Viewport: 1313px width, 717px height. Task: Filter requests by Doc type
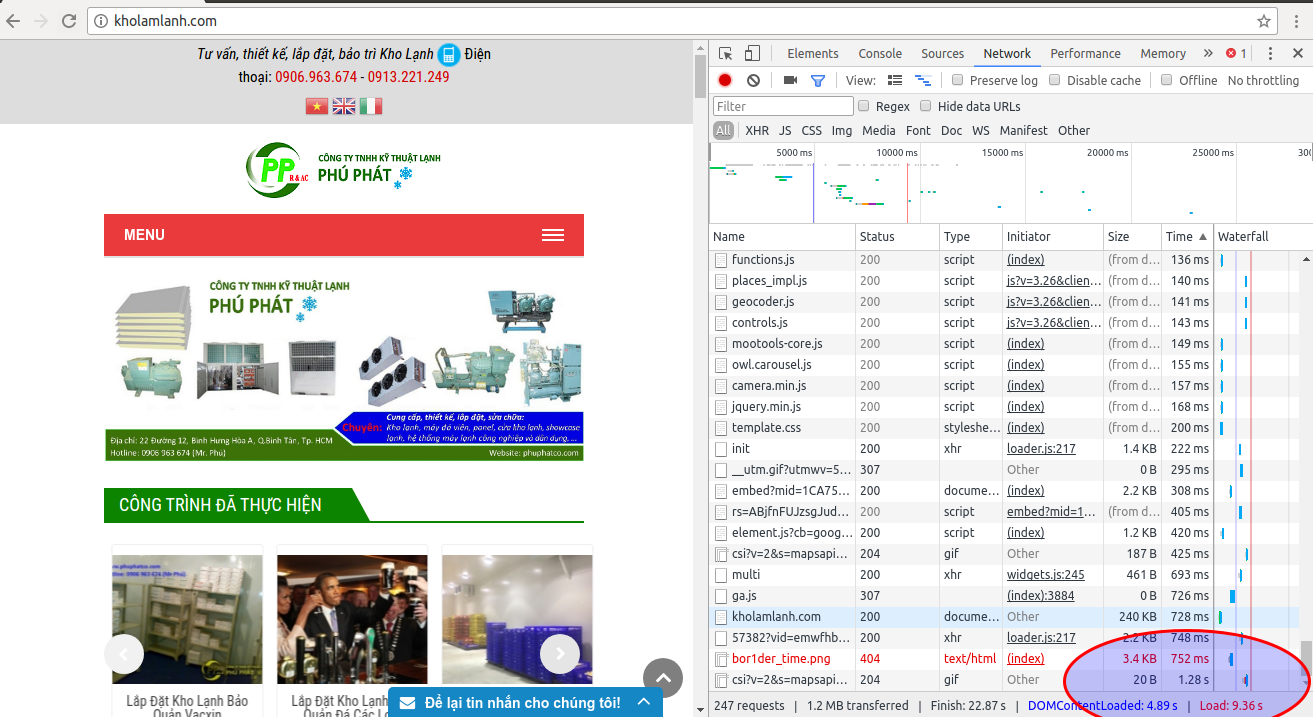(952, 130)
